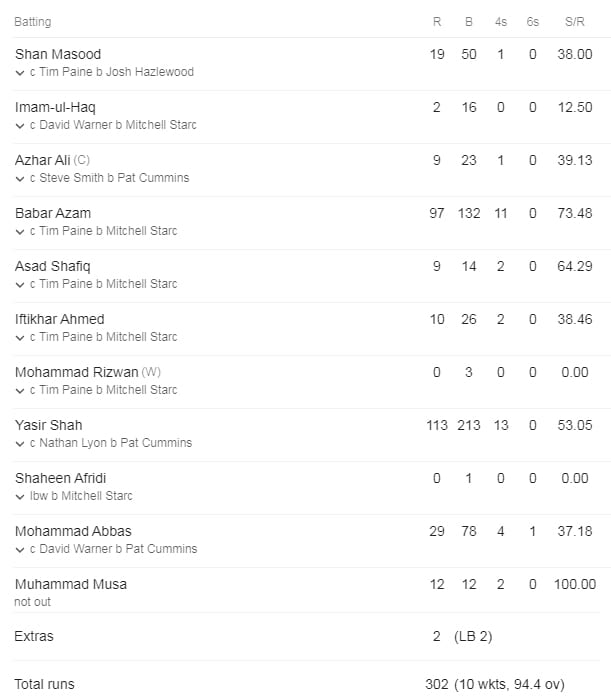611x698 pixels.
Task: Expand Mohammad Abbas dismissal chevron
Action: click(20, 549)
